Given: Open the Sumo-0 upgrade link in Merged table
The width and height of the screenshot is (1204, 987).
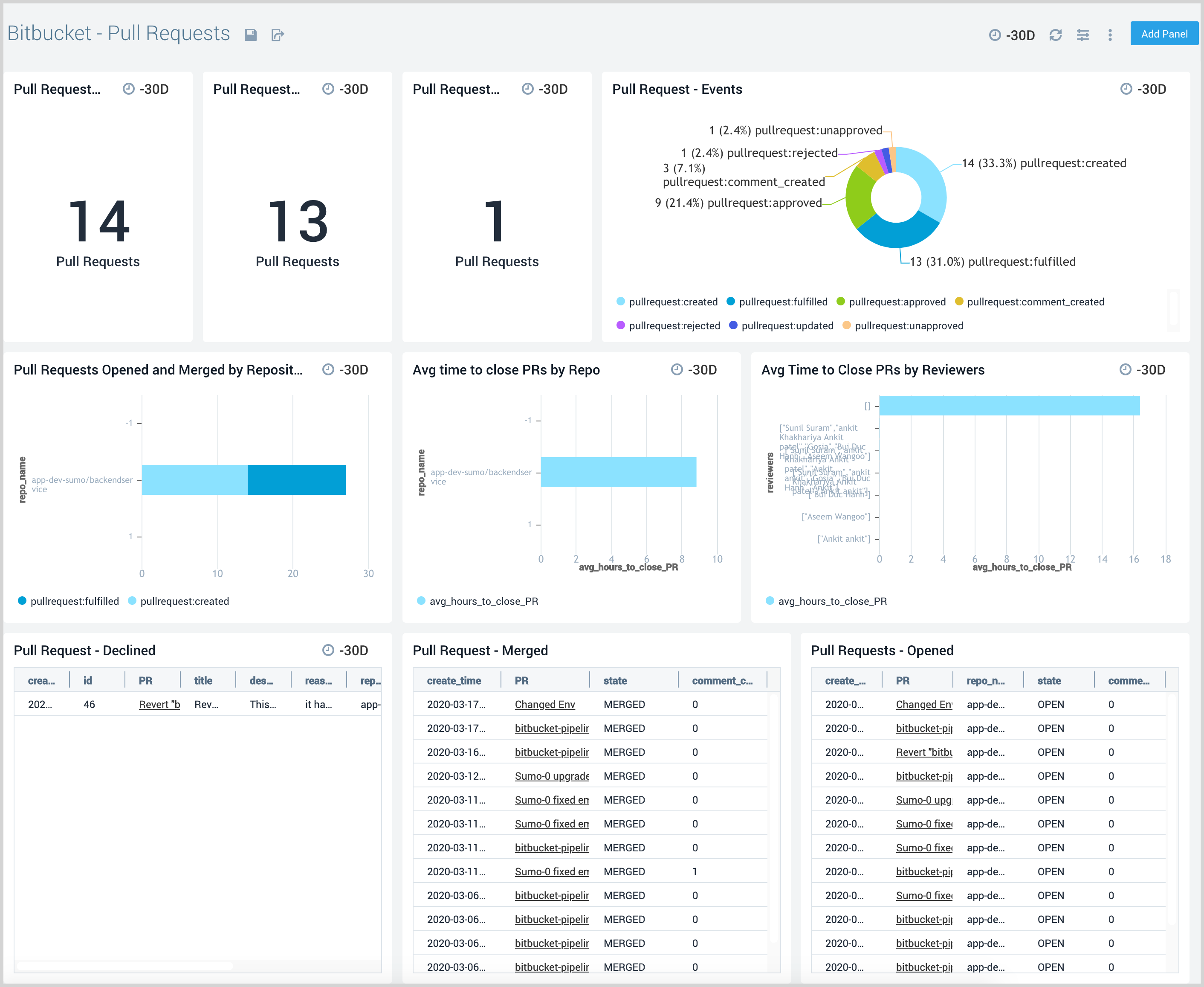Looking at the screenshot, I should tap(551, 776).
